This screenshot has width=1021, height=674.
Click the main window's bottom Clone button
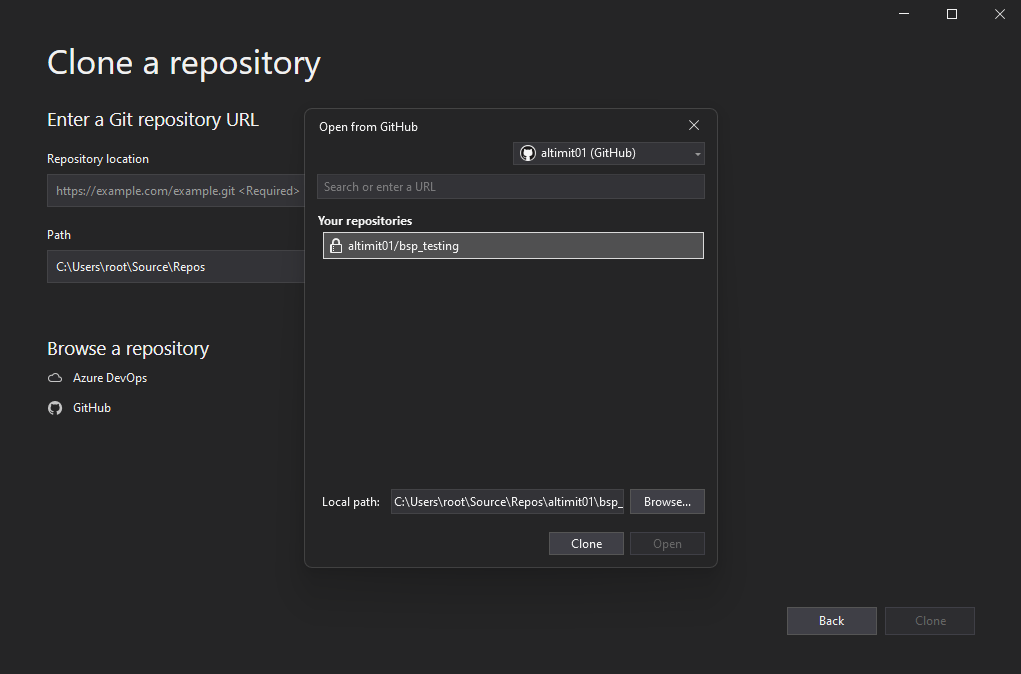coord(930,621)
